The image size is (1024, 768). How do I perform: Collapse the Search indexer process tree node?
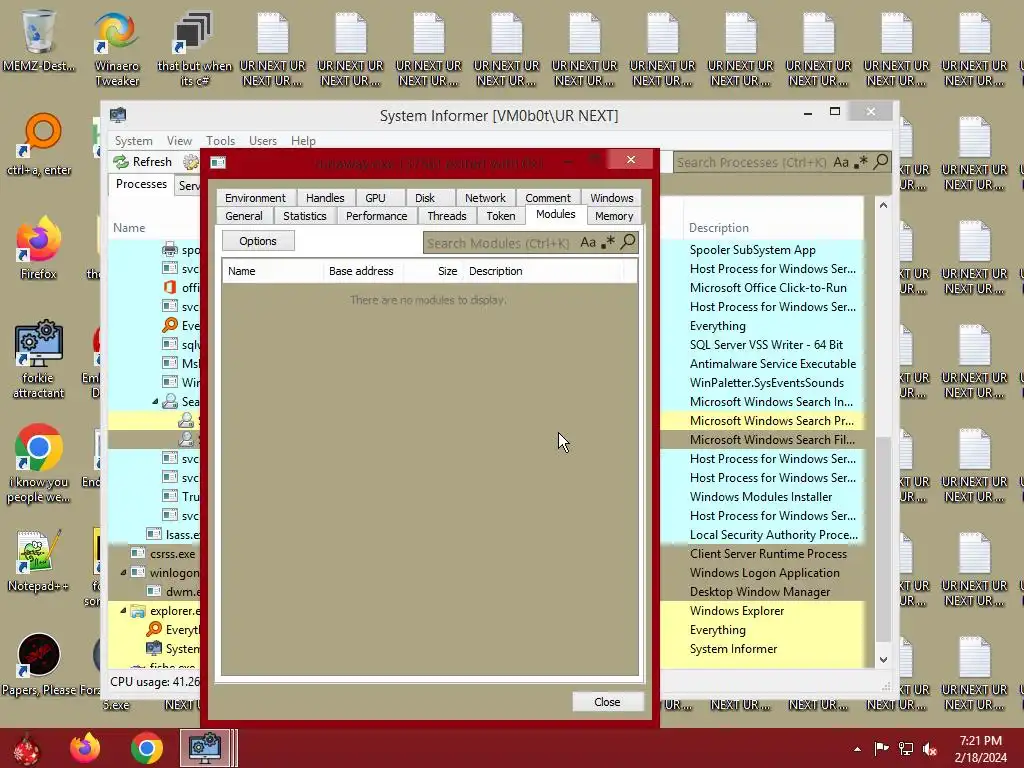click(x=155, y=402)
